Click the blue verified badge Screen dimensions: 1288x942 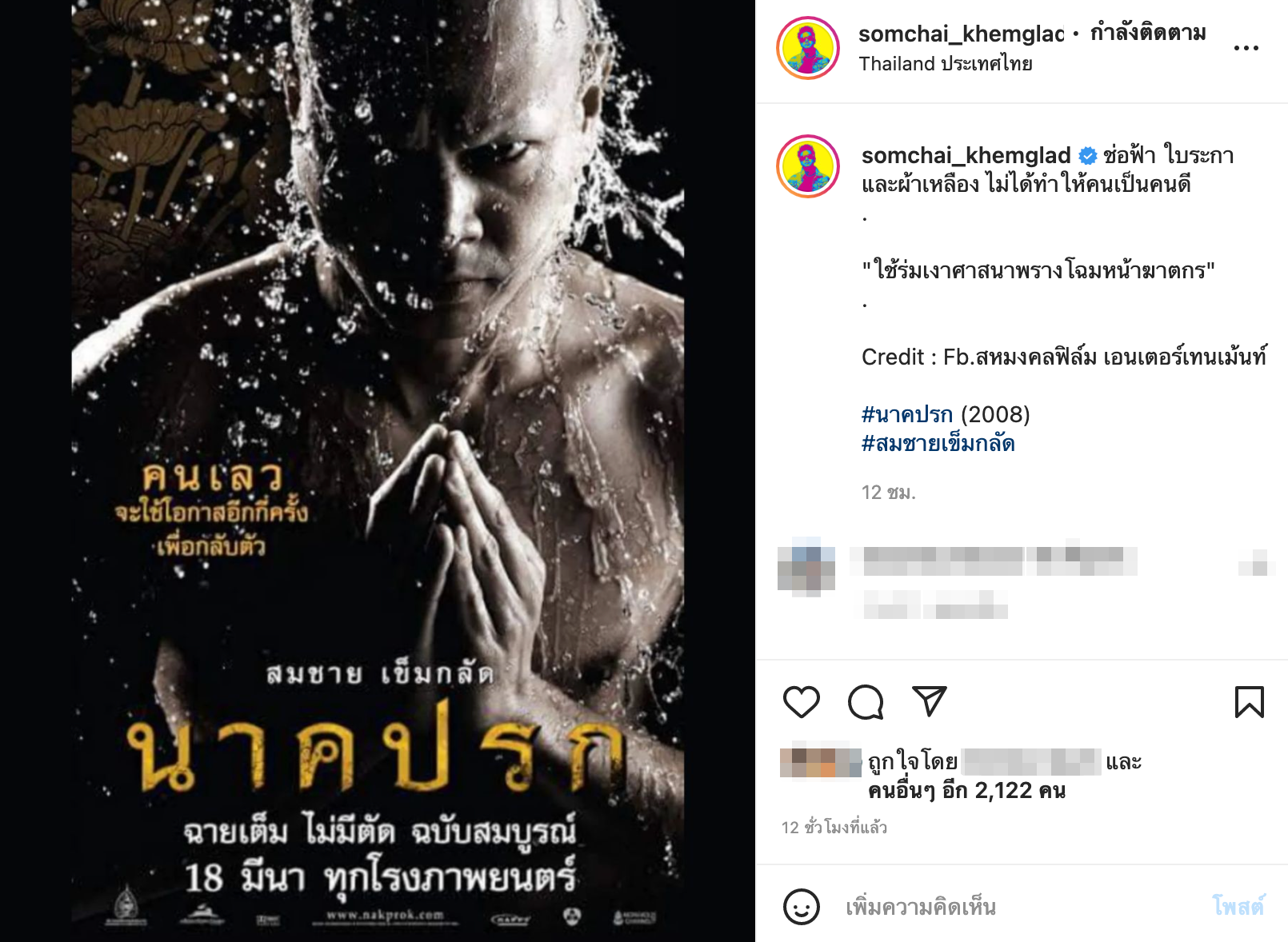(1087, 155)
